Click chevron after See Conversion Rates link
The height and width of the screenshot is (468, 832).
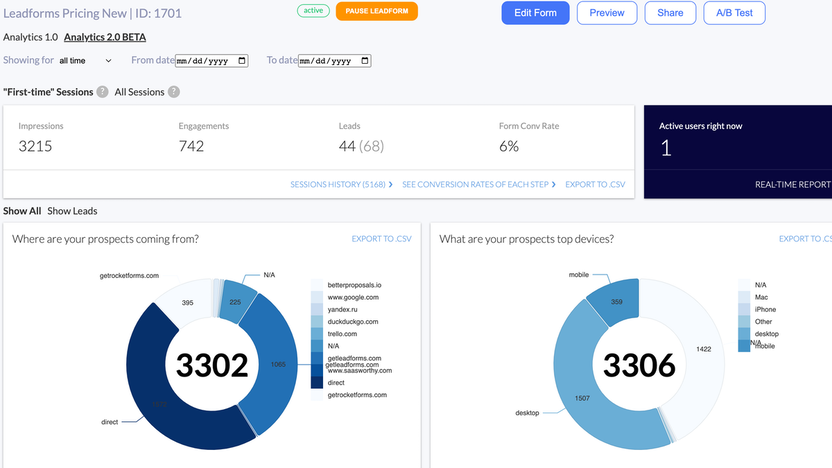tap(555, 185)
